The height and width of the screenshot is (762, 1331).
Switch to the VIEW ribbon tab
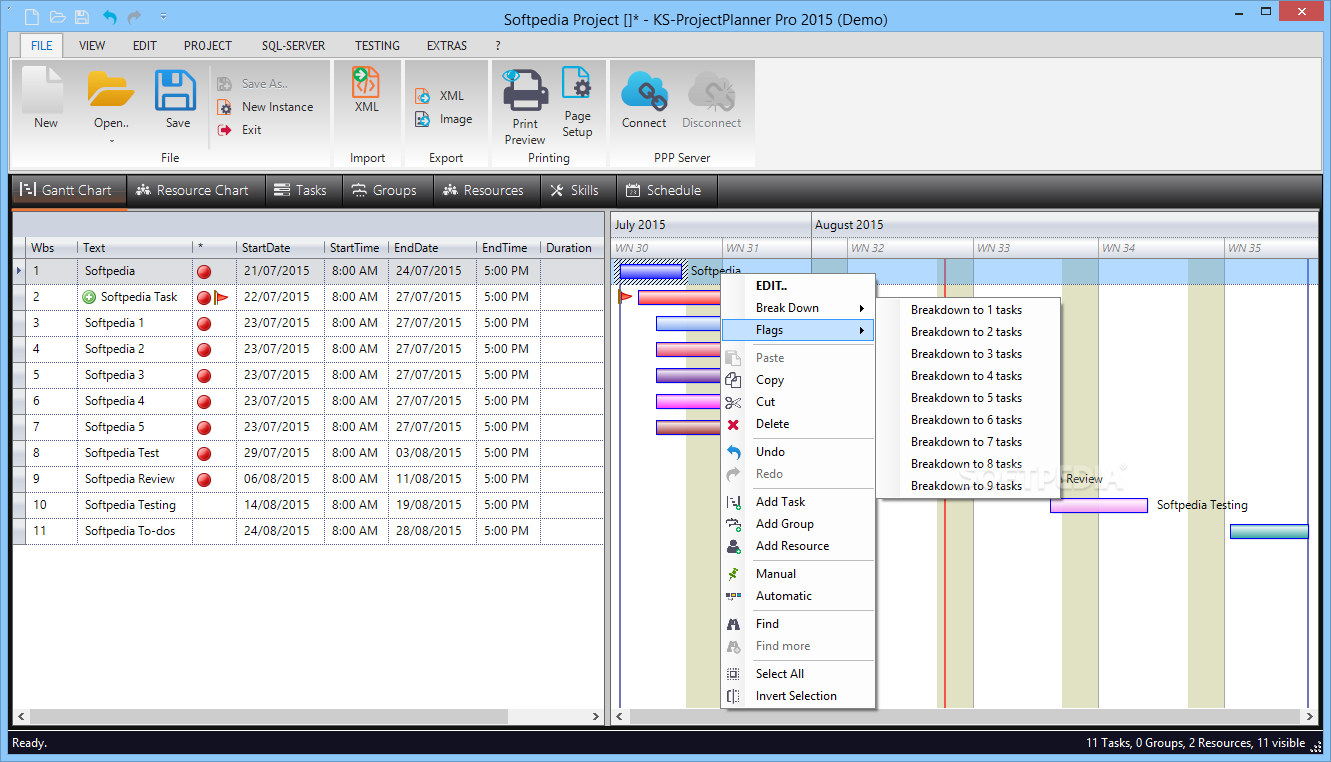[x=92, y=46]
